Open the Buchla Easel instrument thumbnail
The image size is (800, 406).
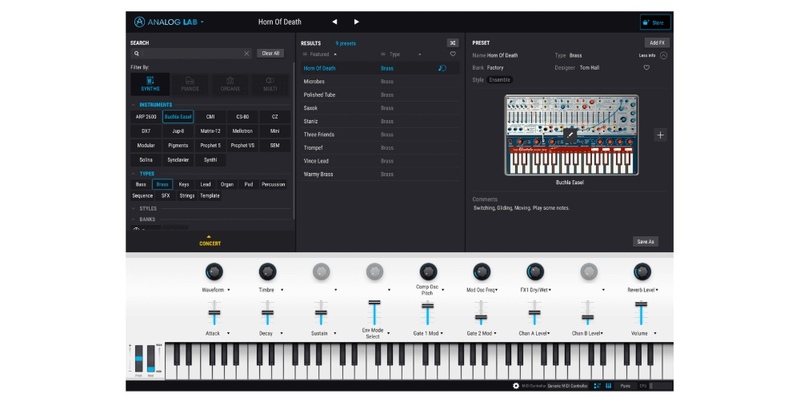coord(571,135)
